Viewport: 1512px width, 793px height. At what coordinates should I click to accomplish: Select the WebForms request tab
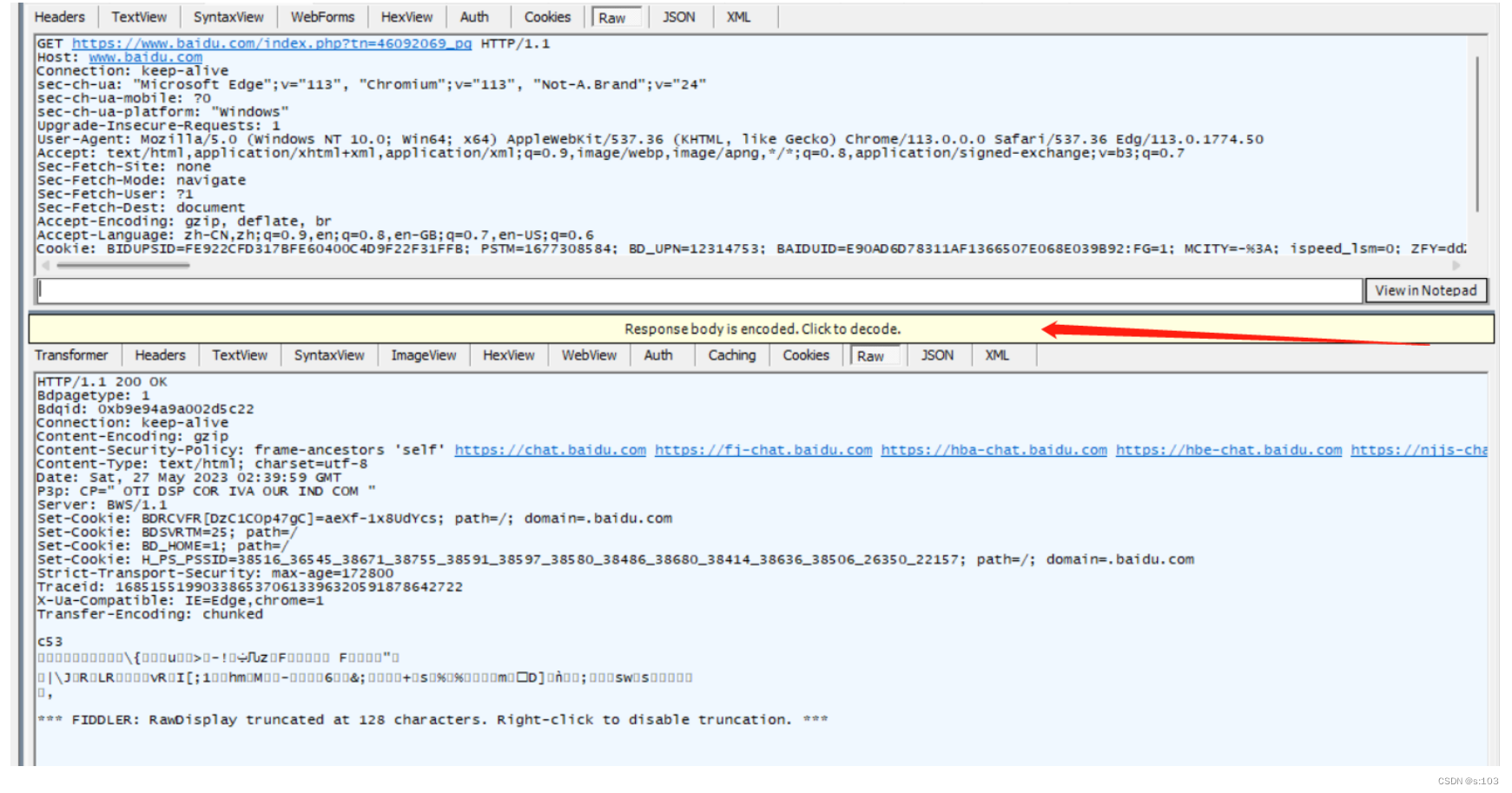coord(322,17)
